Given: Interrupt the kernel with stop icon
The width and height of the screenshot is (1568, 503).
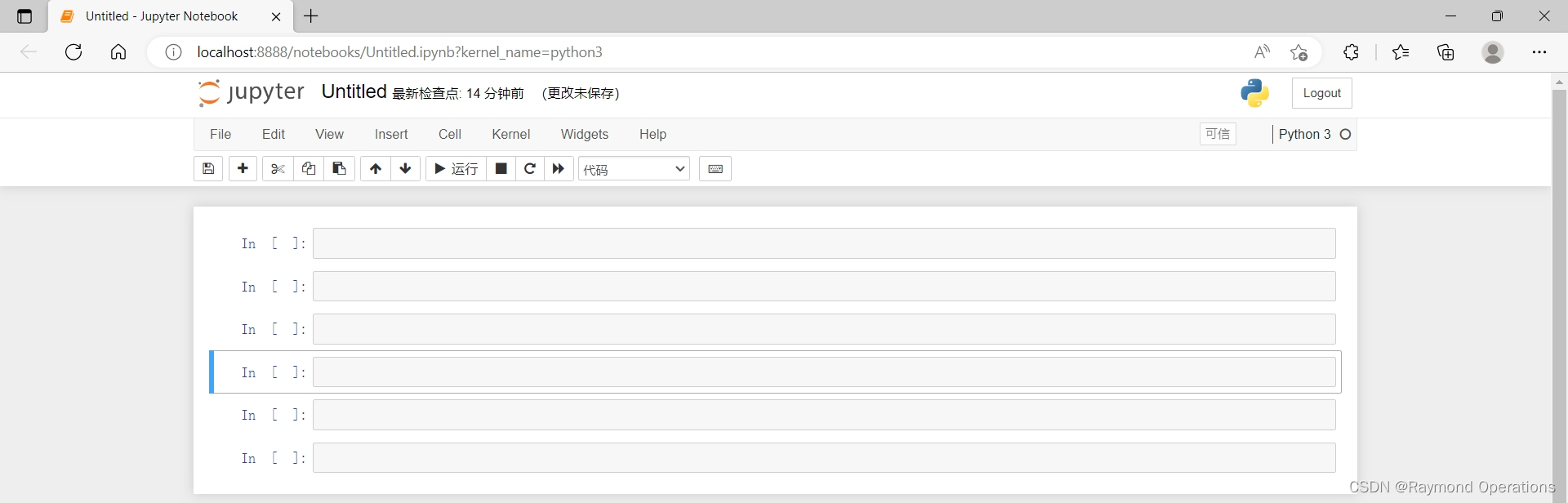Looking at the screenshot, I should point(501,169).
